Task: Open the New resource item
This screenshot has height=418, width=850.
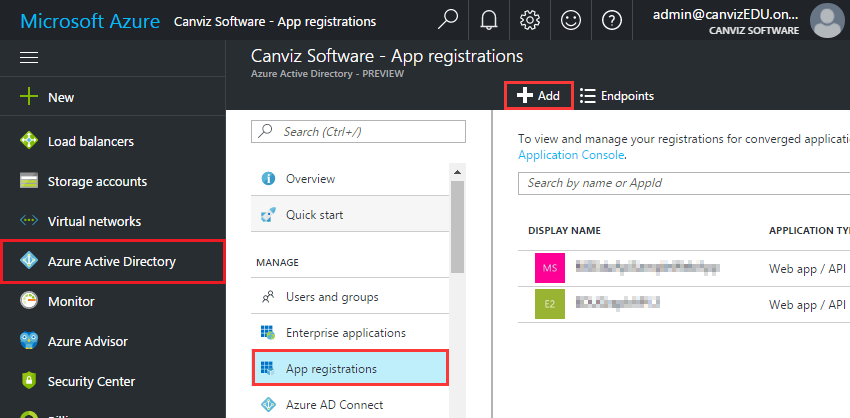Action: click(113, 98)
